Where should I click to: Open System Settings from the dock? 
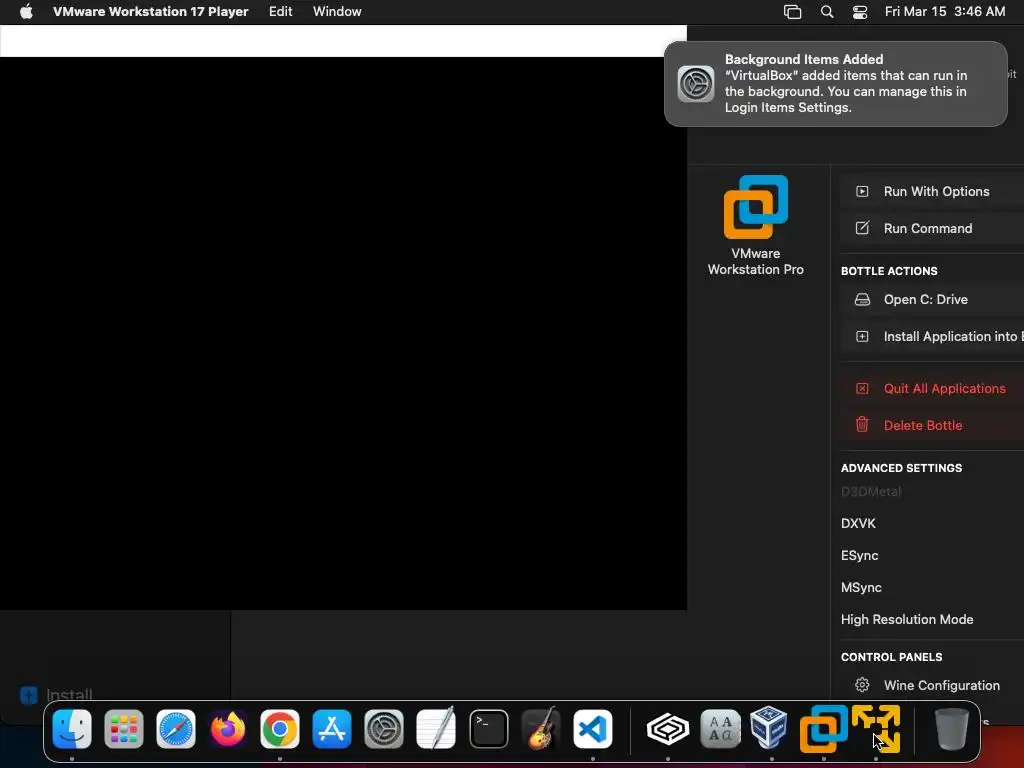click(384, 729)
